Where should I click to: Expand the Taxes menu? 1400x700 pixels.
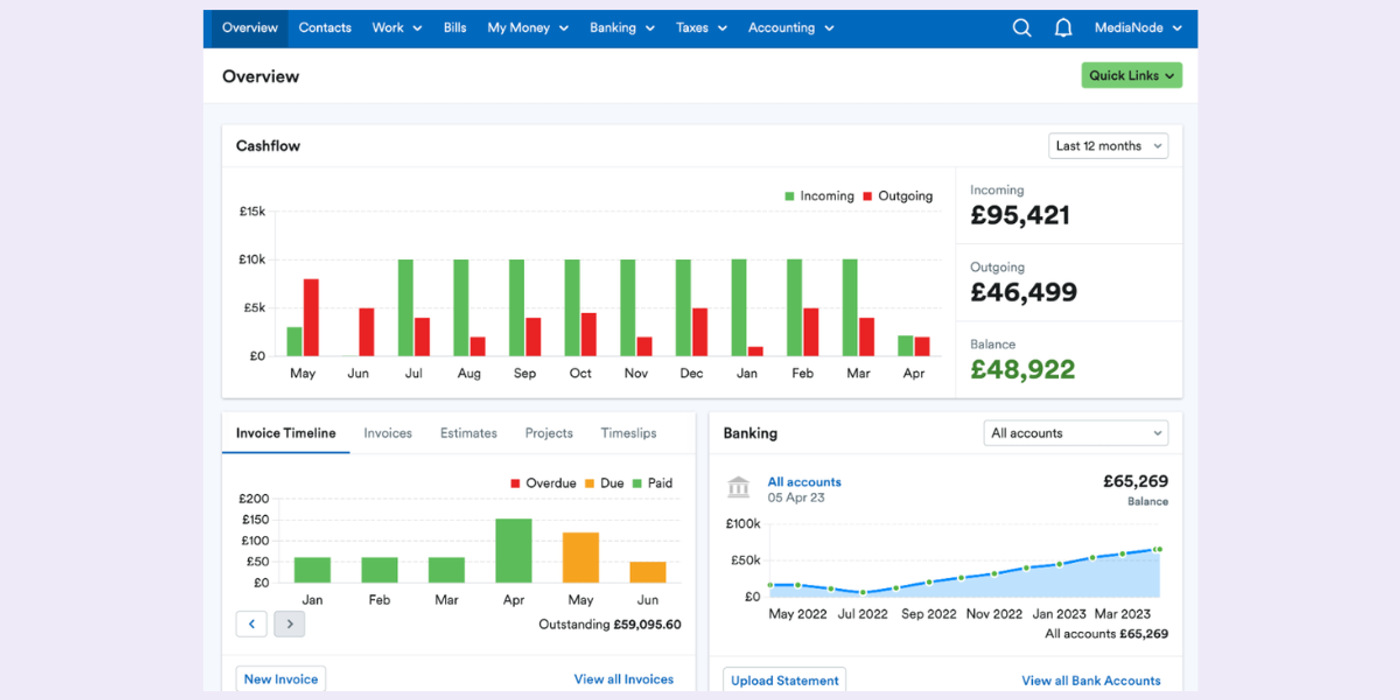click(701, 27)
